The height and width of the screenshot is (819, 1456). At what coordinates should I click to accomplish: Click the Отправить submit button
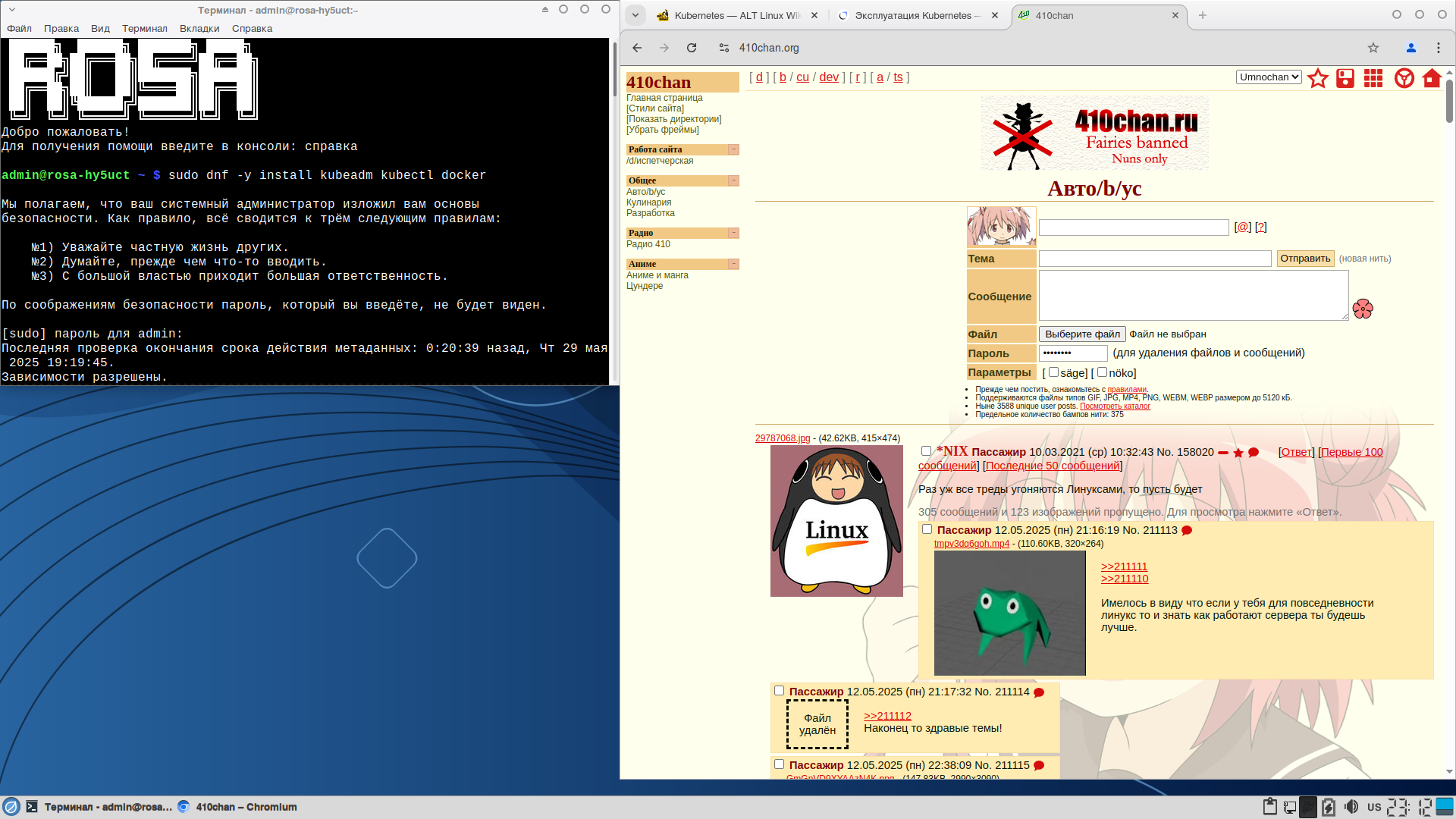point(1305,259)
